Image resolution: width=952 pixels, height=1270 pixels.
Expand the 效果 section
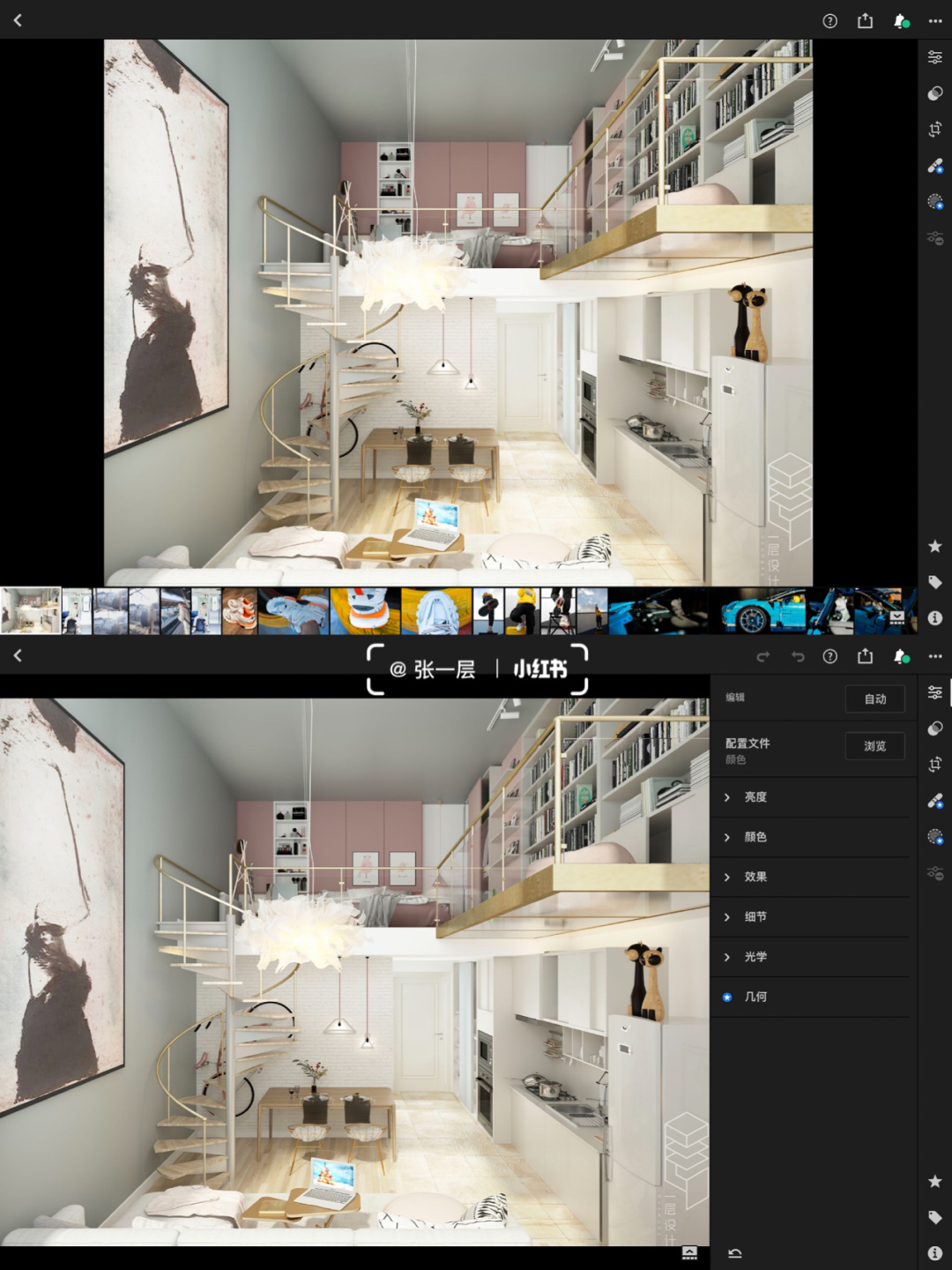[755, 877]
